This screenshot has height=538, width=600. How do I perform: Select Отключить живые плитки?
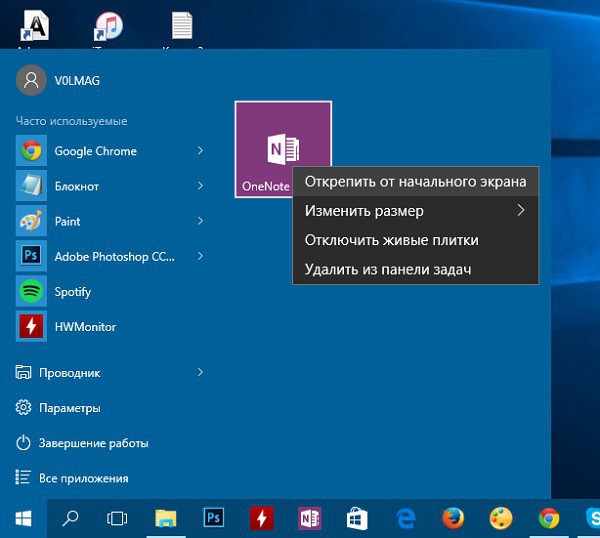click(x=416, y=240)
